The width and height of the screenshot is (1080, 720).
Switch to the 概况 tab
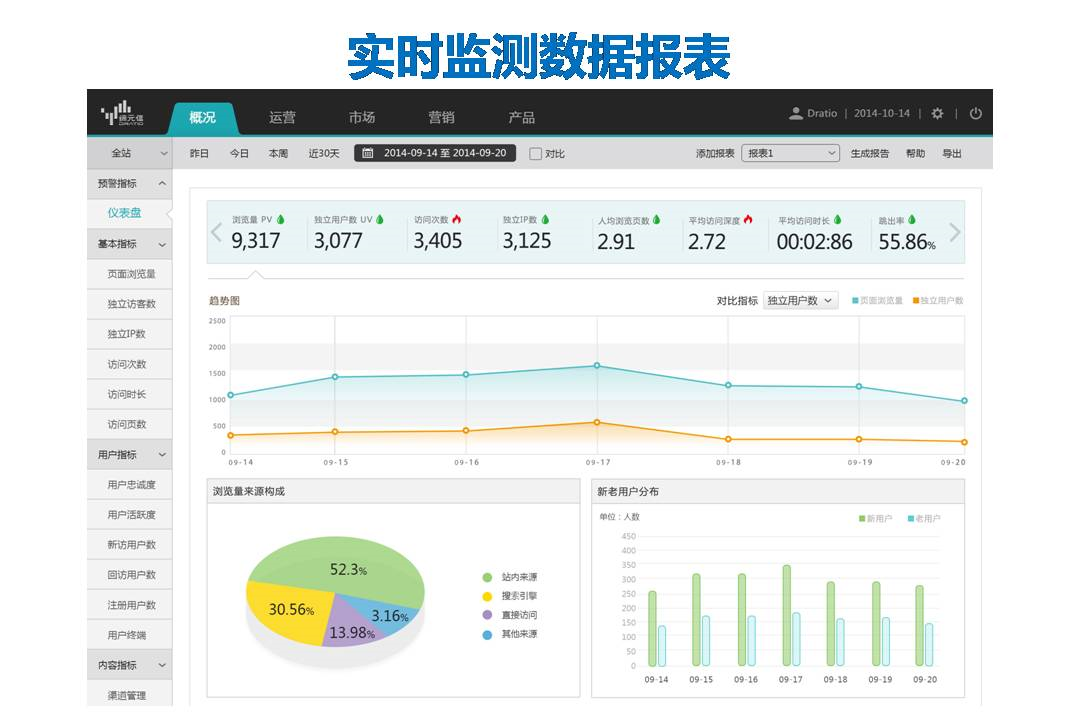coord(202,118)
